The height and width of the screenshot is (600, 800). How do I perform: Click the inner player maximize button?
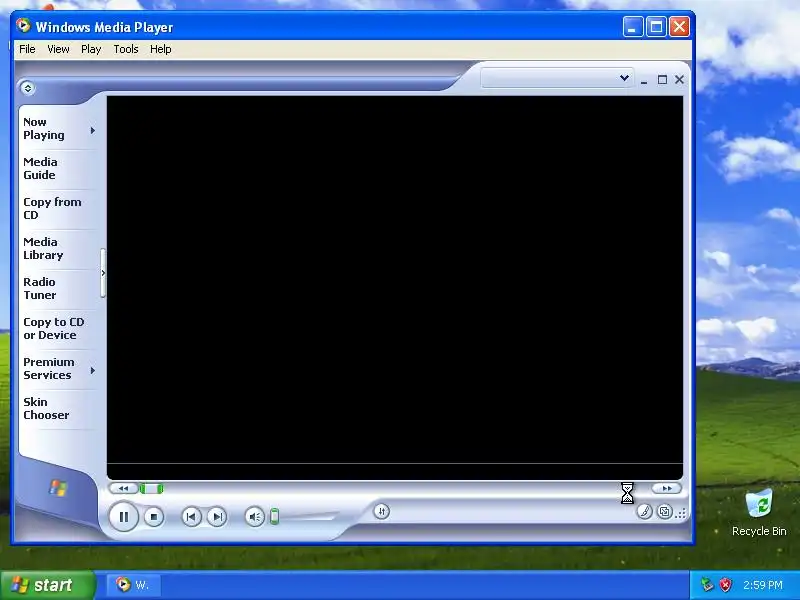(x=662, y=80)
